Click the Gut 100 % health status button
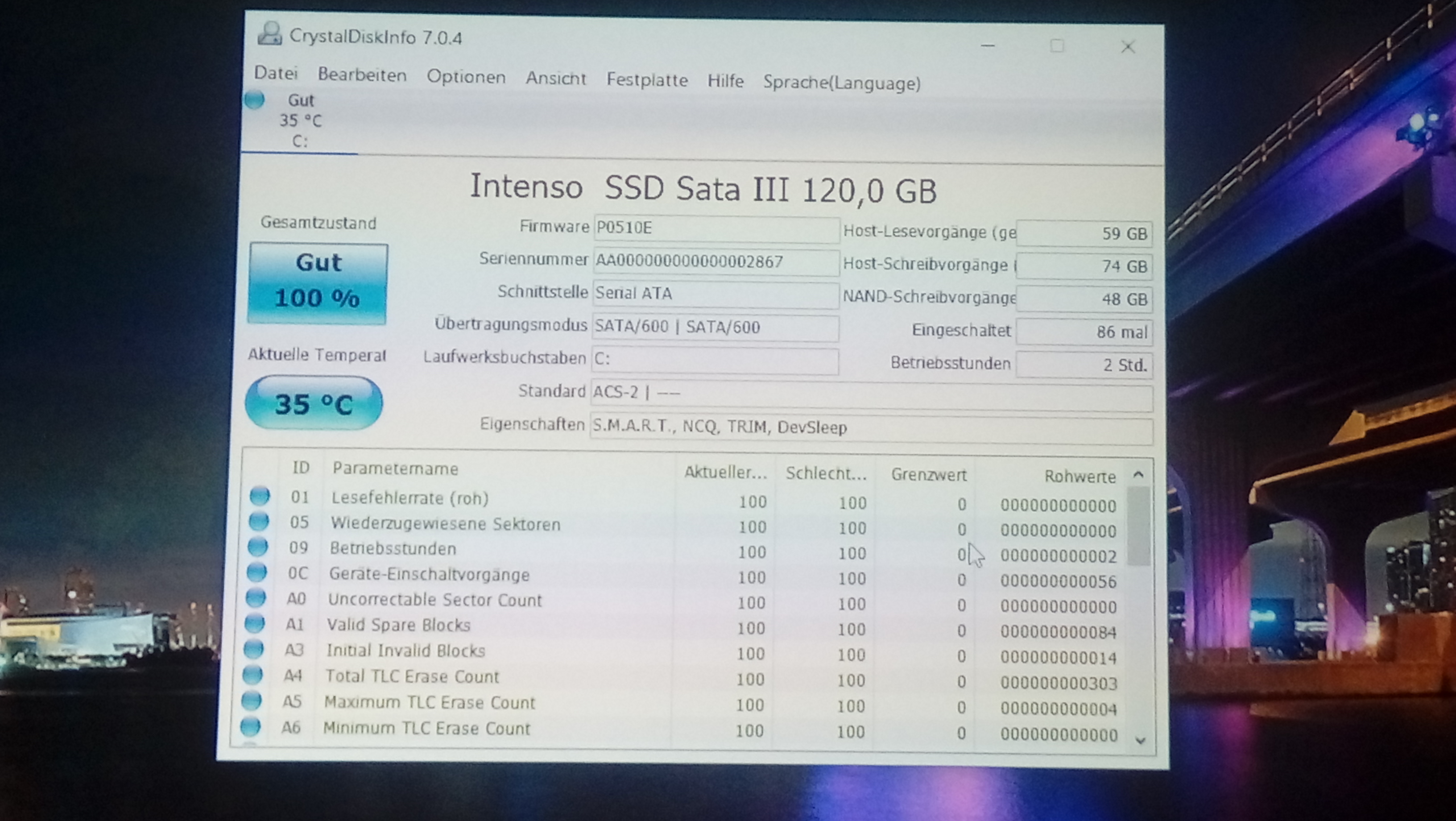 tap(317, 283)
